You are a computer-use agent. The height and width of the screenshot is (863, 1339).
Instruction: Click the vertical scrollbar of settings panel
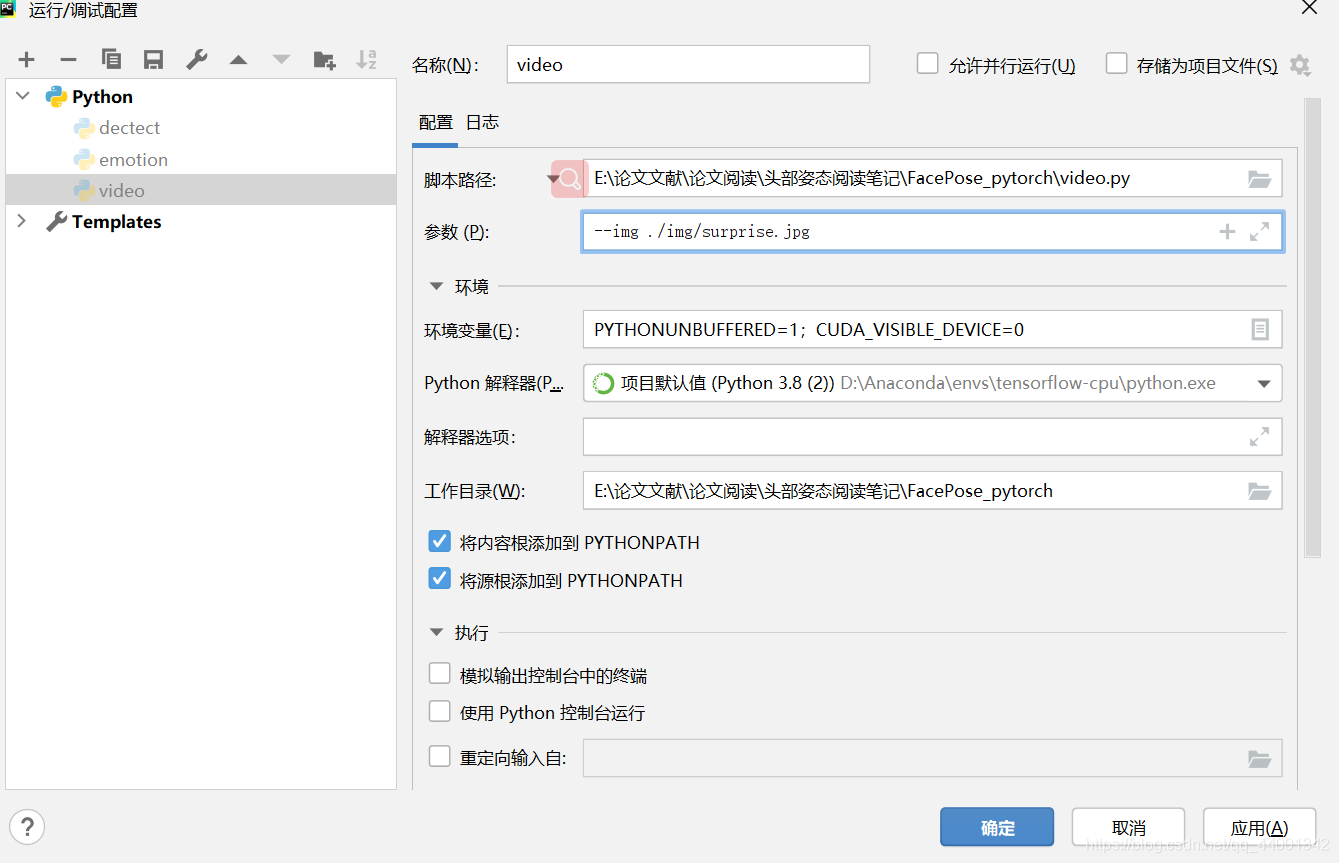tap(1313, 327)
